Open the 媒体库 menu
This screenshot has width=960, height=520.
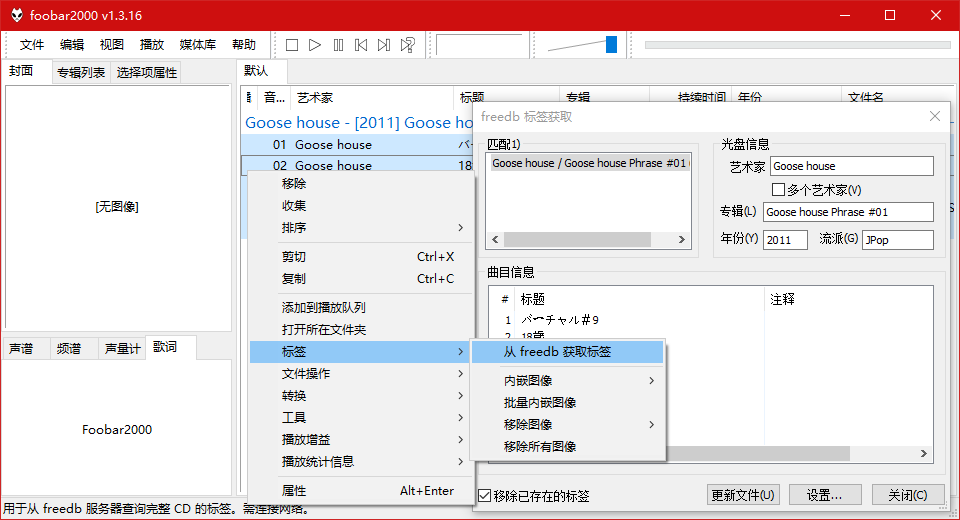[198, 45]
